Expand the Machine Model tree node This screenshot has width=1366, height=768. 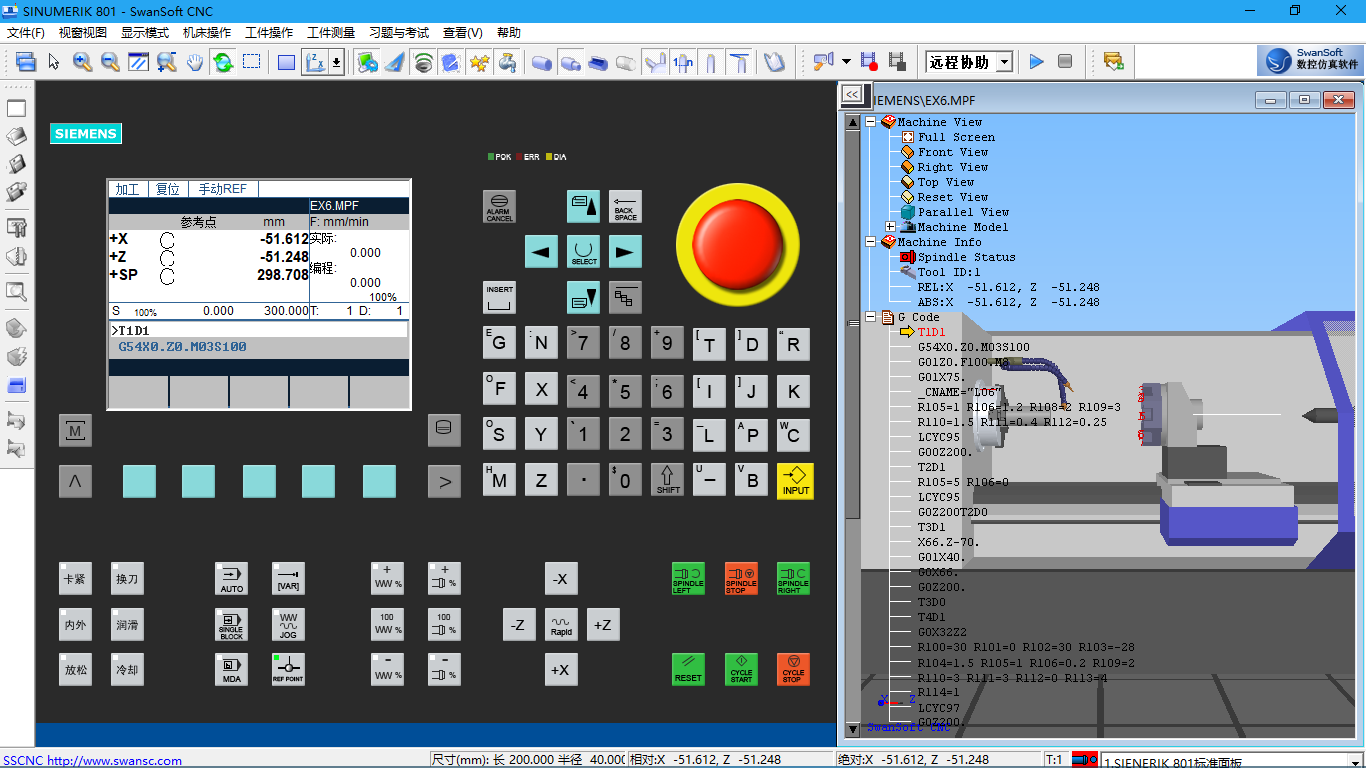[x=890, y=227]
